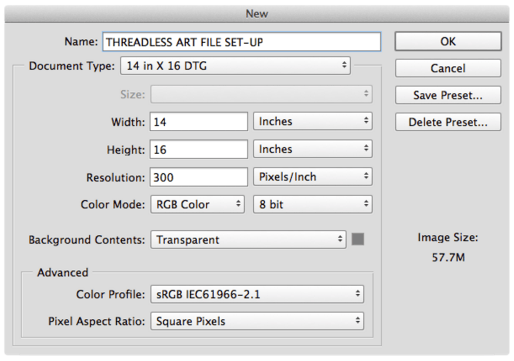The width and height of the screenshot is (514, 361).
Task: Click the gray background color swatch
Action: tap(358, 239)
